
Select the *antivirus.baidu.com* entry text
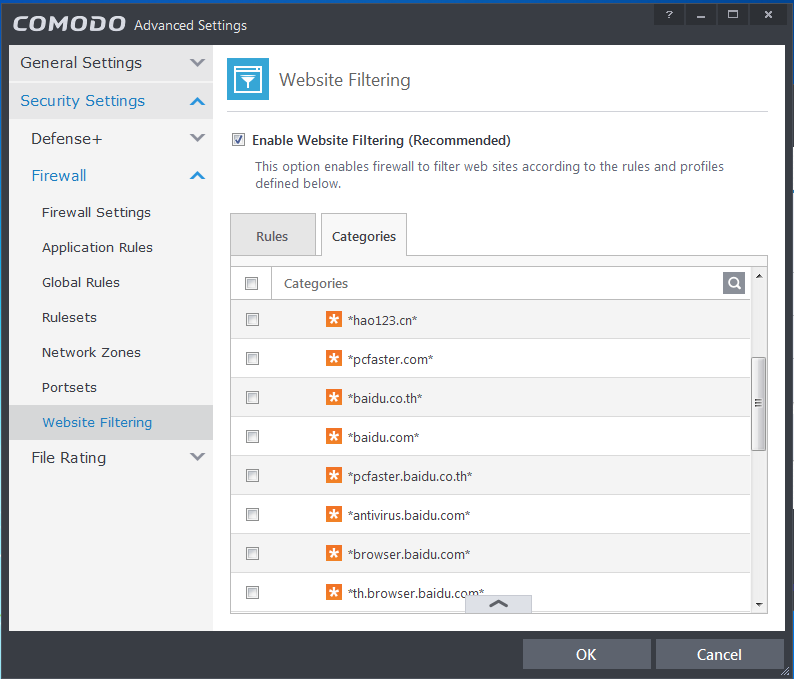pyautogui.click(x=409, y=515)
